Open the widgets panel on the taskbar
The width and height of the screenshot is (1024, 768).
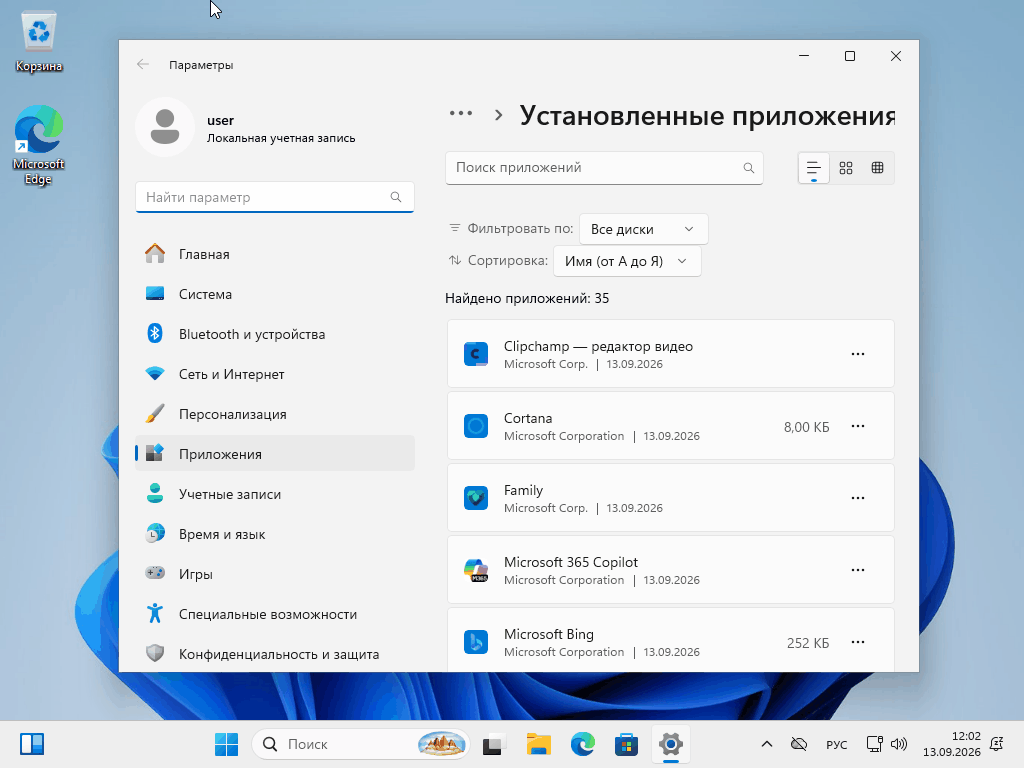click(31, 744)
